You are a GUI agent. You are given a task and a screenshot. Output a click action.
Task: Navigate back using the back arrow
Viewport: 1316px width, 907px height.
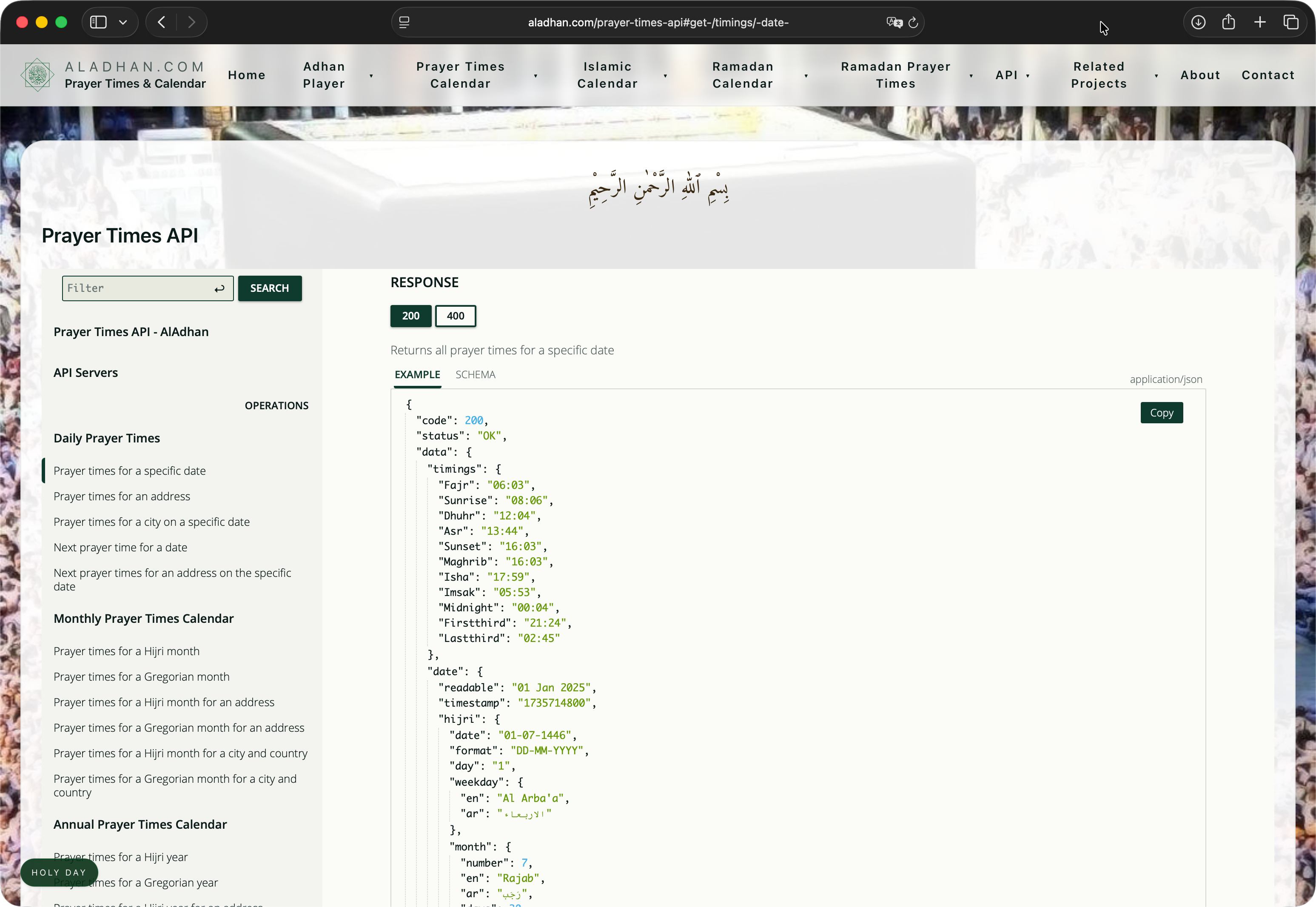click(161, 22)
